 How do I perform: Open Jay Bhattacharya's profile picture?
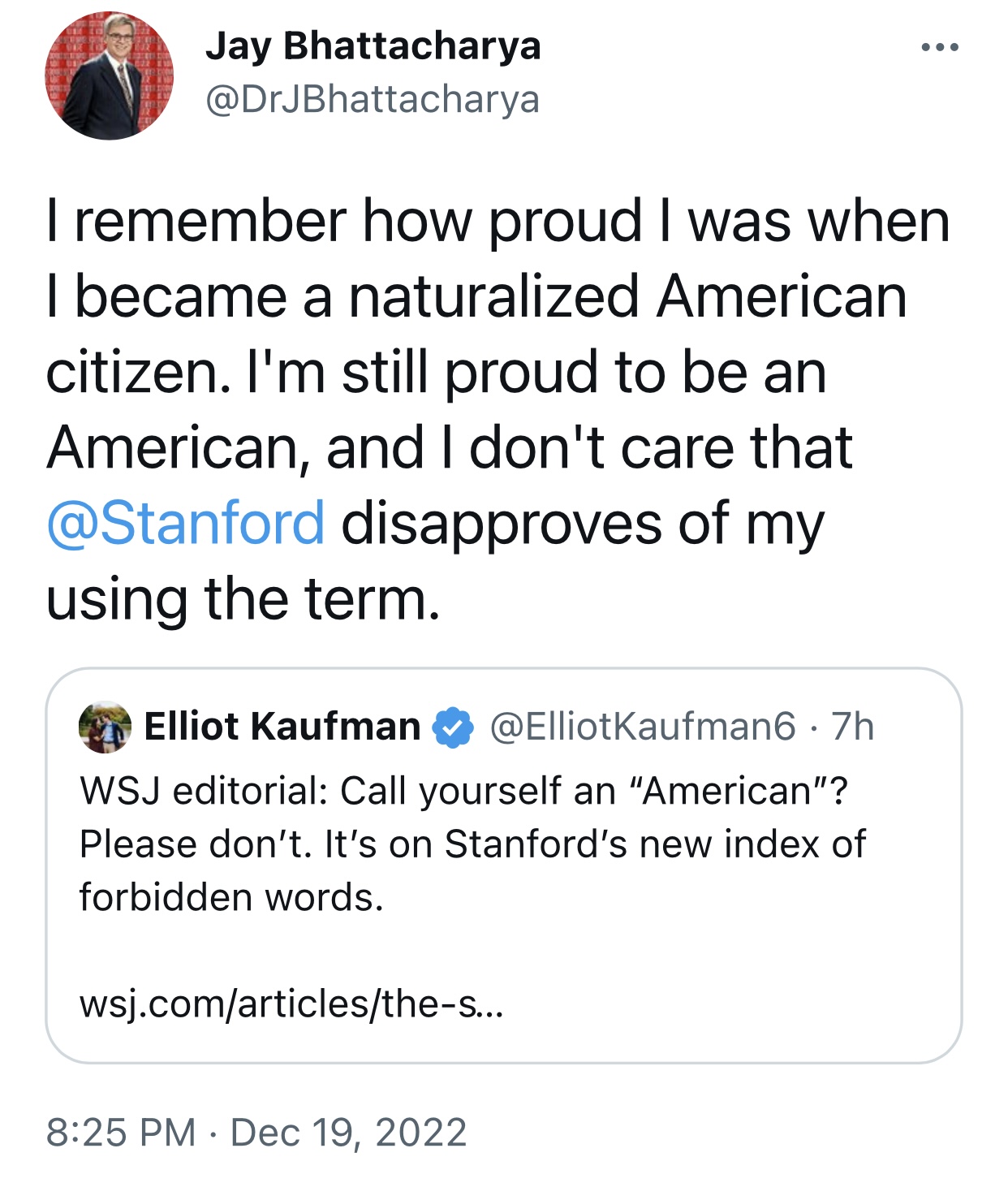pyautogui.click(x=109, y=76)
